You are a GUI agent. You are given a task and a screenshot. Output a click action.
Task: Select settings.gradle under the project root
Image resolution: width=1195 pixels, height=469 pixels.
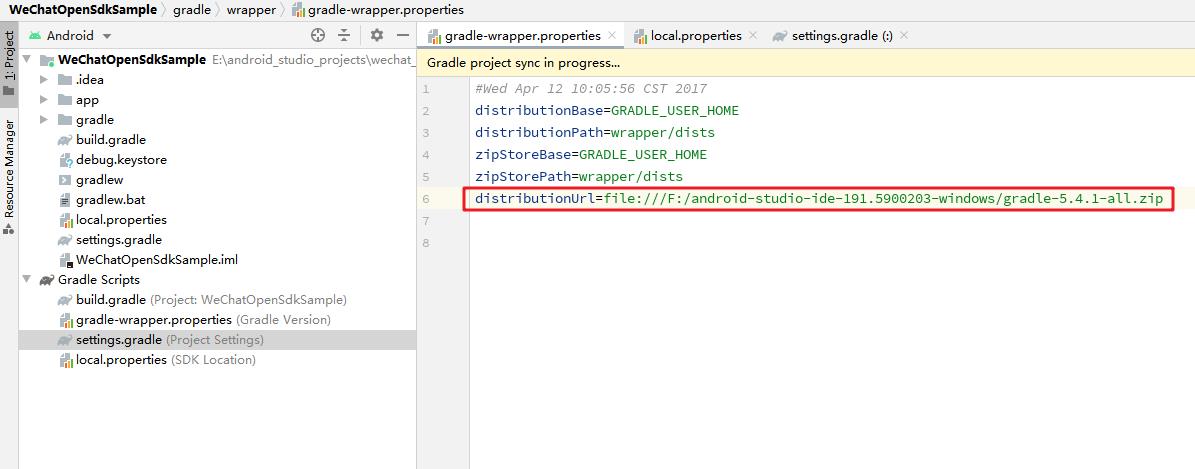pos(119,239)
